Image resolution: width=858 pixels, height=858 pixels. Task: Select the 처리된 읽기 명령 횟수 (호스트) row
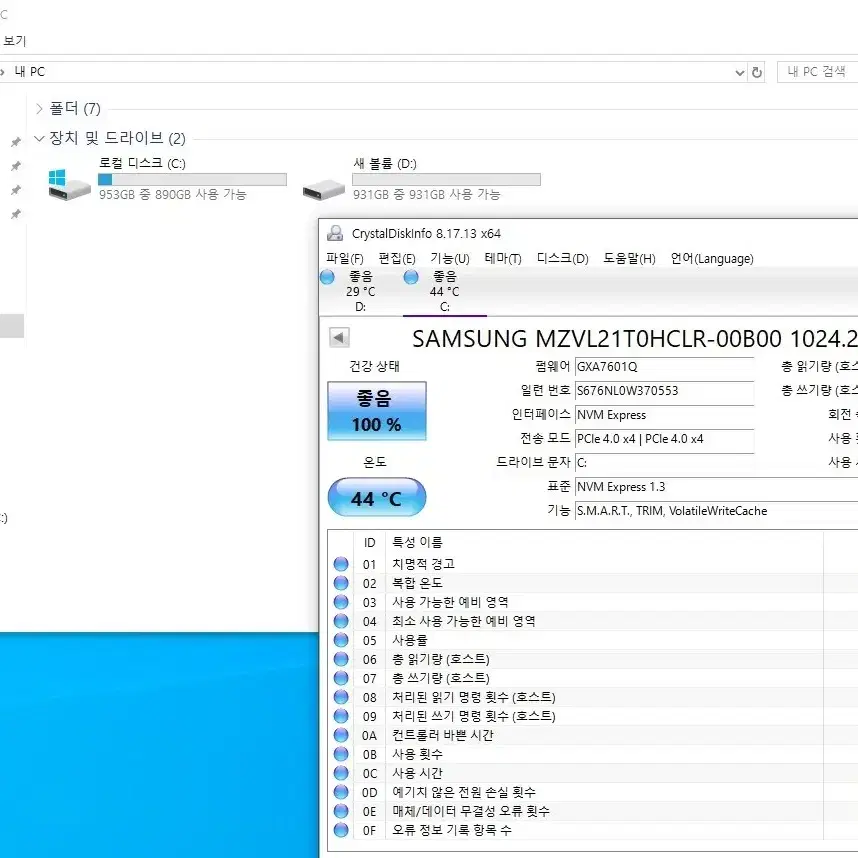tap(593, 697)
